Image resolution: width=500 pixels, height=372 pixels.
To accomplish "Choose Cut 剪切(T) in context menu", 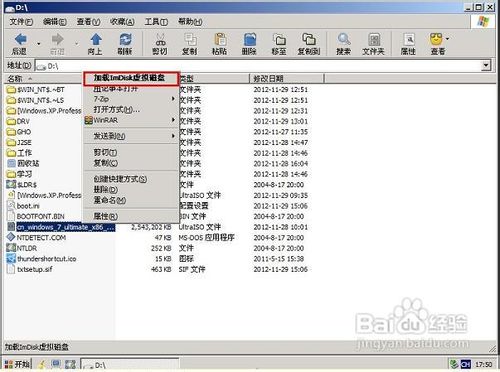I will pos(131,152).
